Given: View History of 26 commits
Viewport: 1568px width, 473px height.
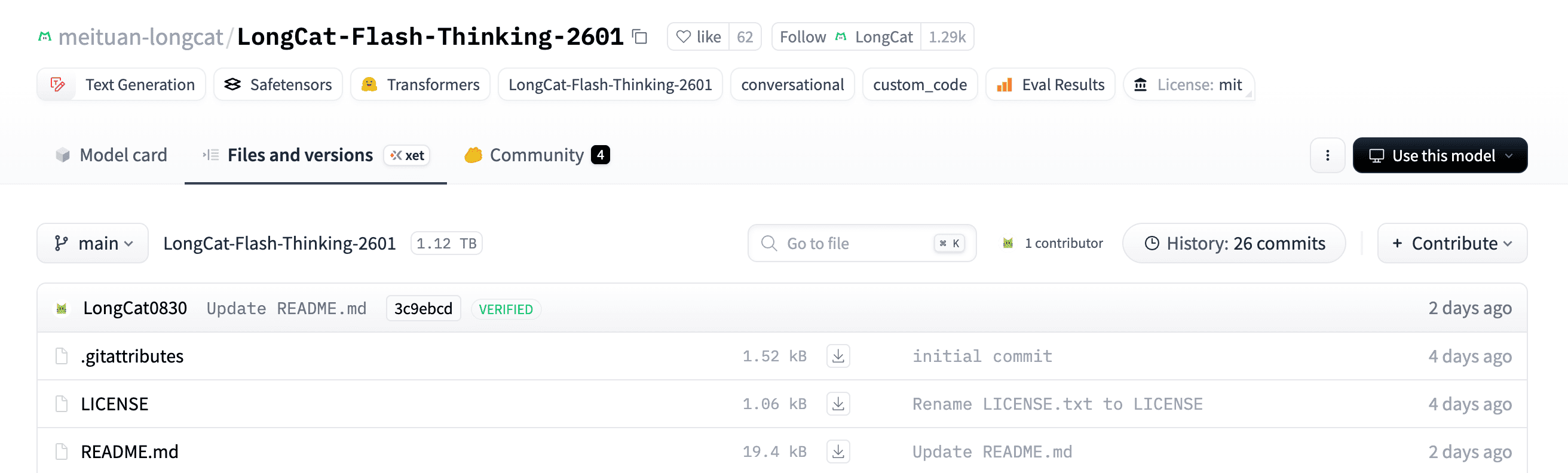Looking at the screenshot, I should 1234,244.
